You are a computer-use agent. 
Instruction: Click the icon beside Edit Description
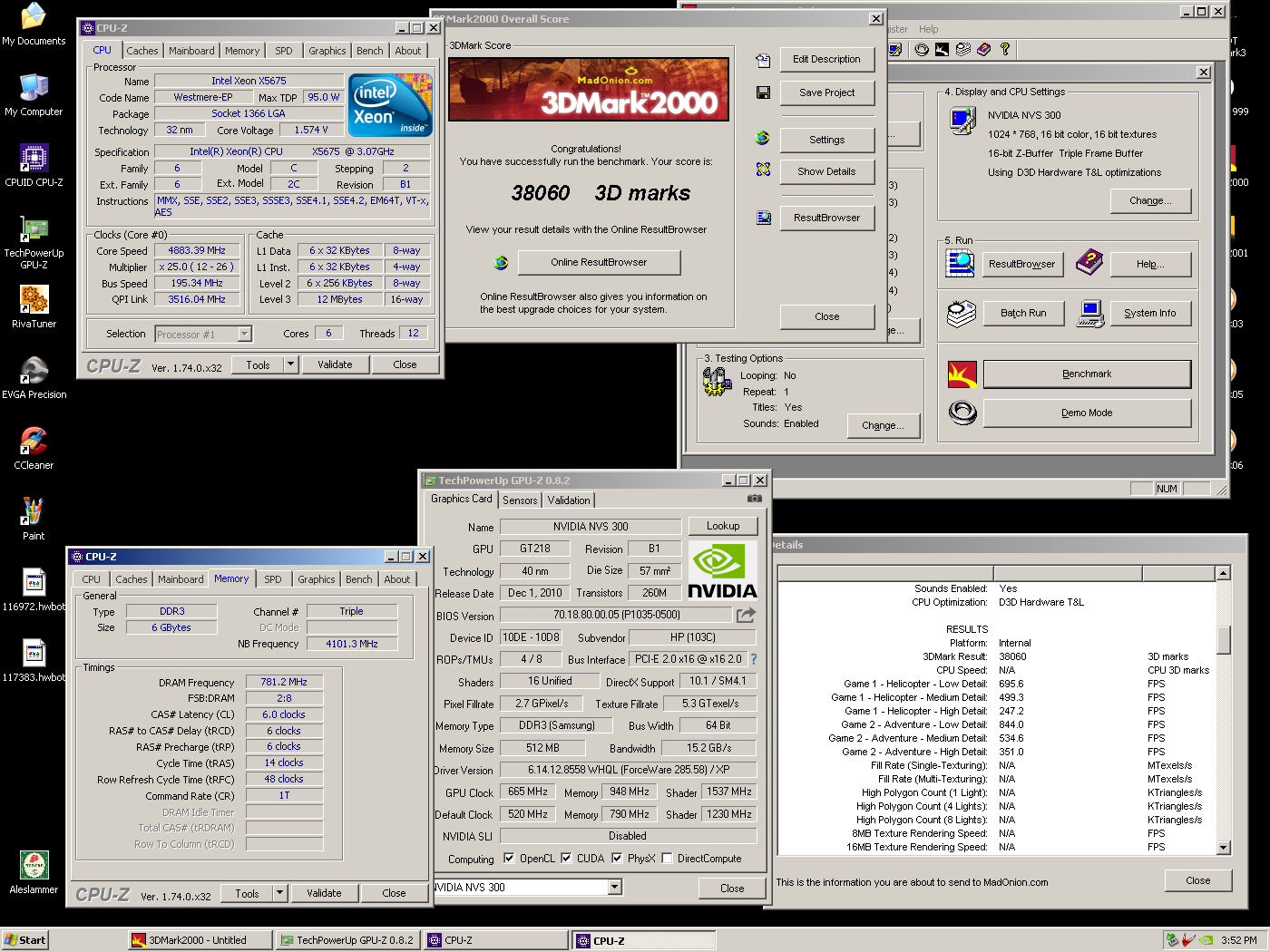pos(763,60)
